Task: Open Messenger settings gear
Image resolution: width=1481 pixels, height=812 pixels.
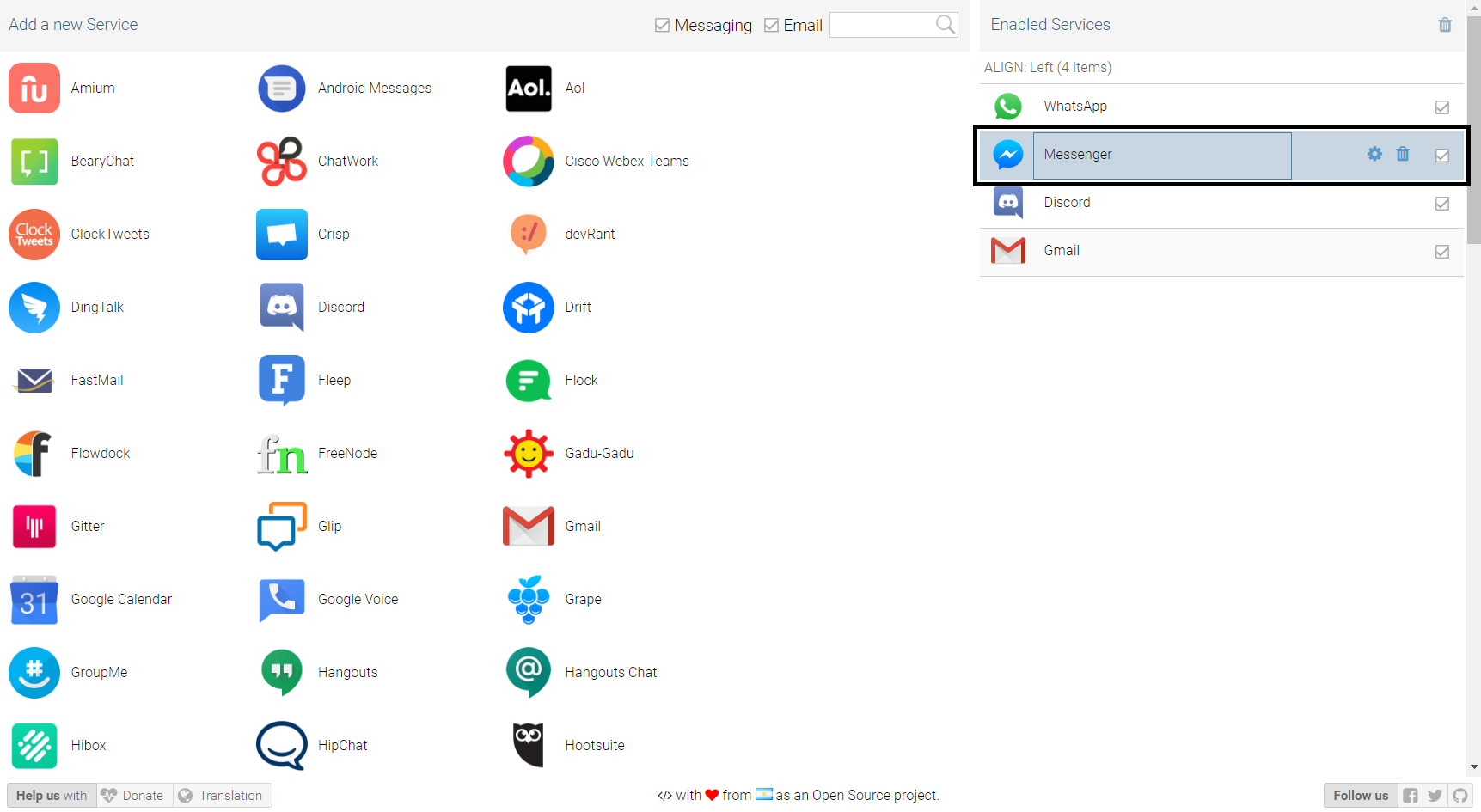Action: click(1374, 154)
